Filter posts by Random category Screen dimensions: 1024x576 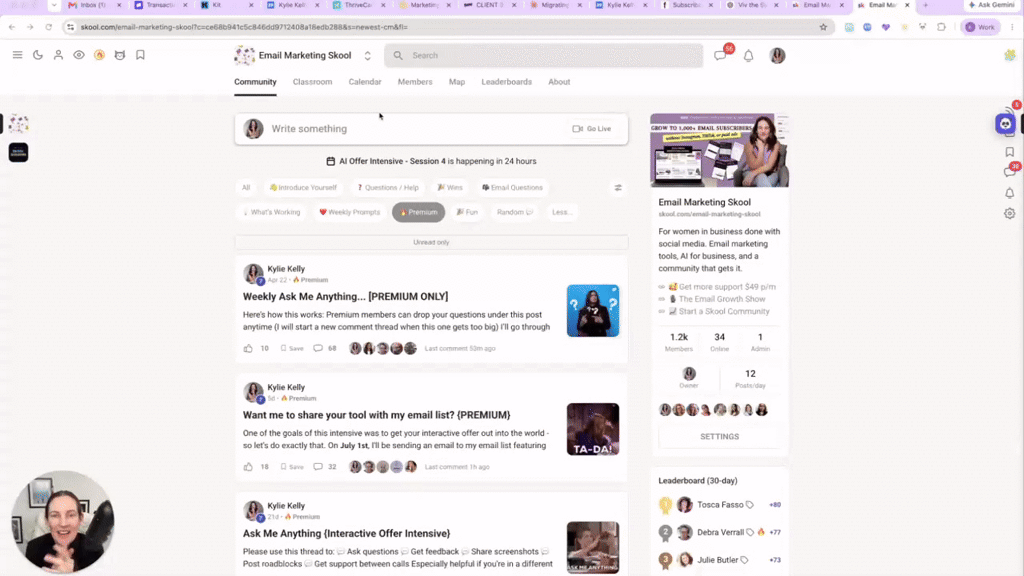pos(515,212)
